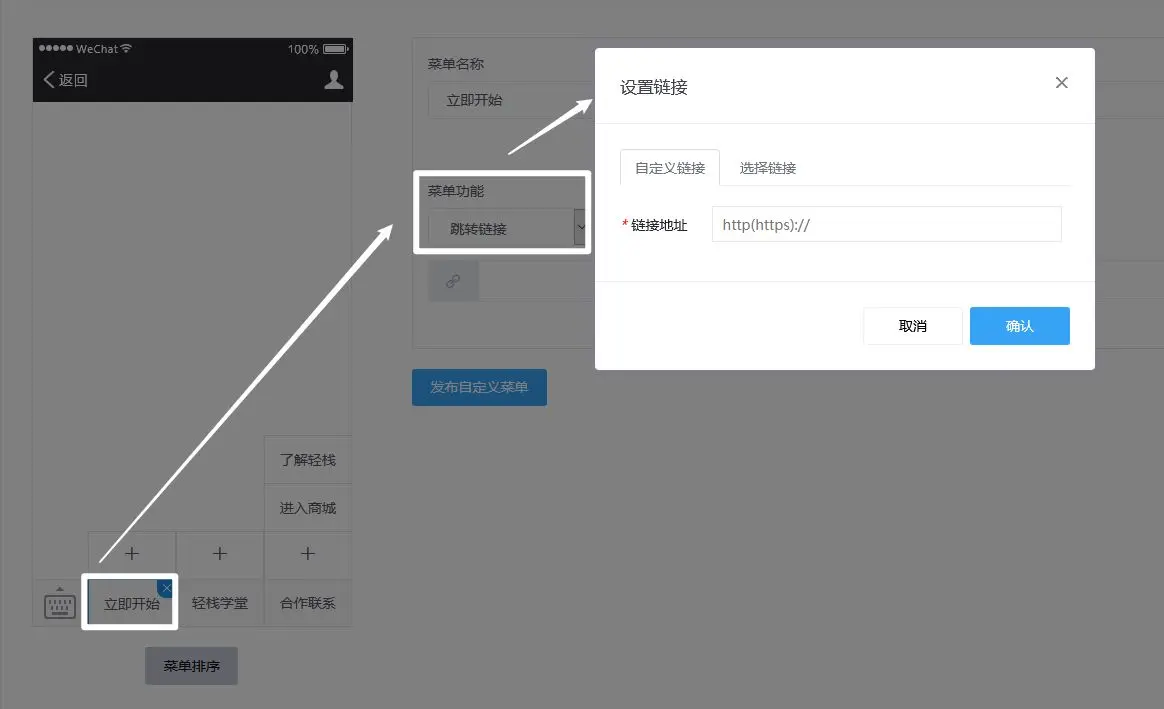Select the 了解轻栈 submenu item
Image resolution: width=1164 pixels, height=709 pixels.
[x=308, y=460]
